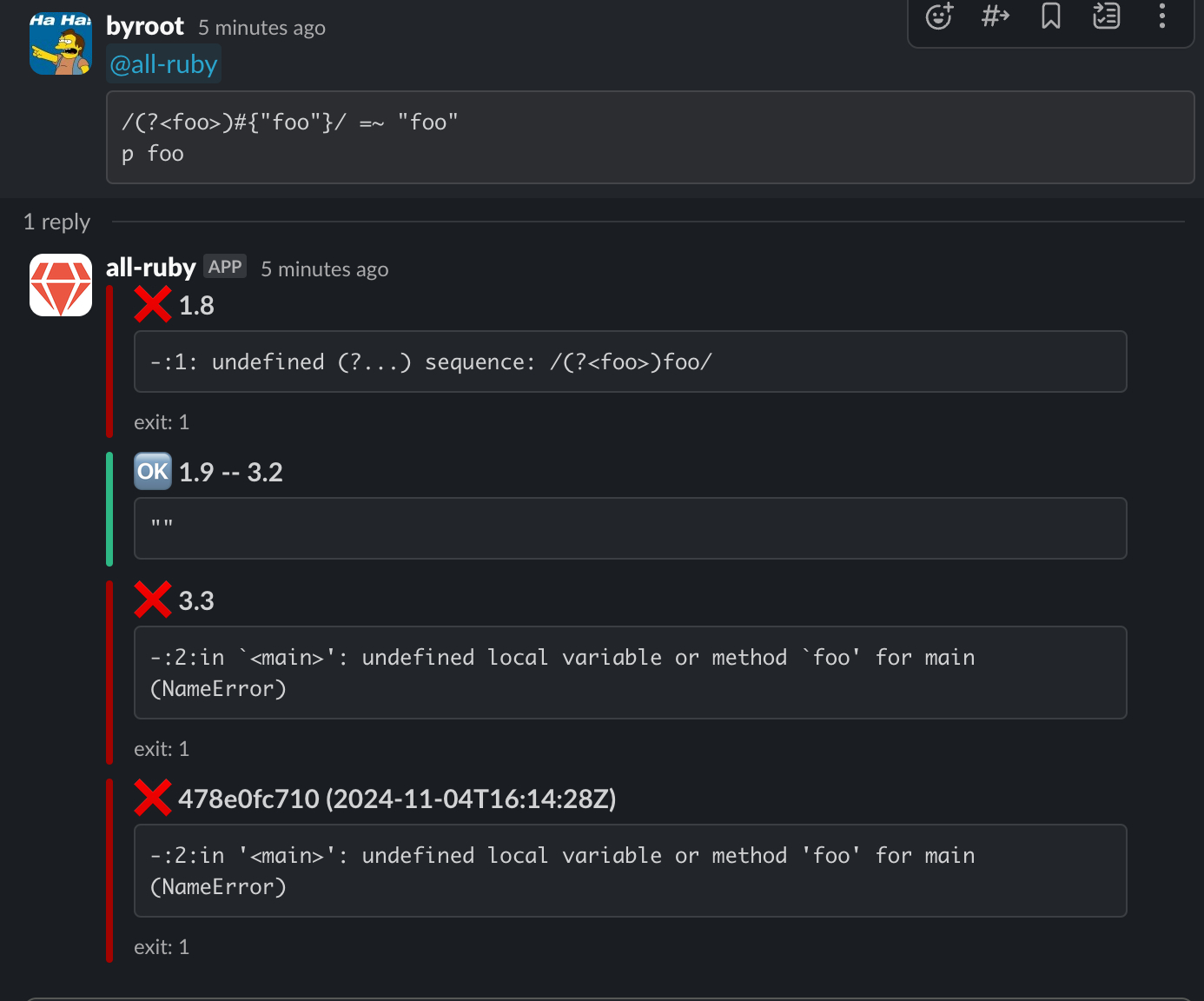The image size is (1204, 1001).
Task: Click the timestamp on all-ruby's reply
Action: click(325, 269)
